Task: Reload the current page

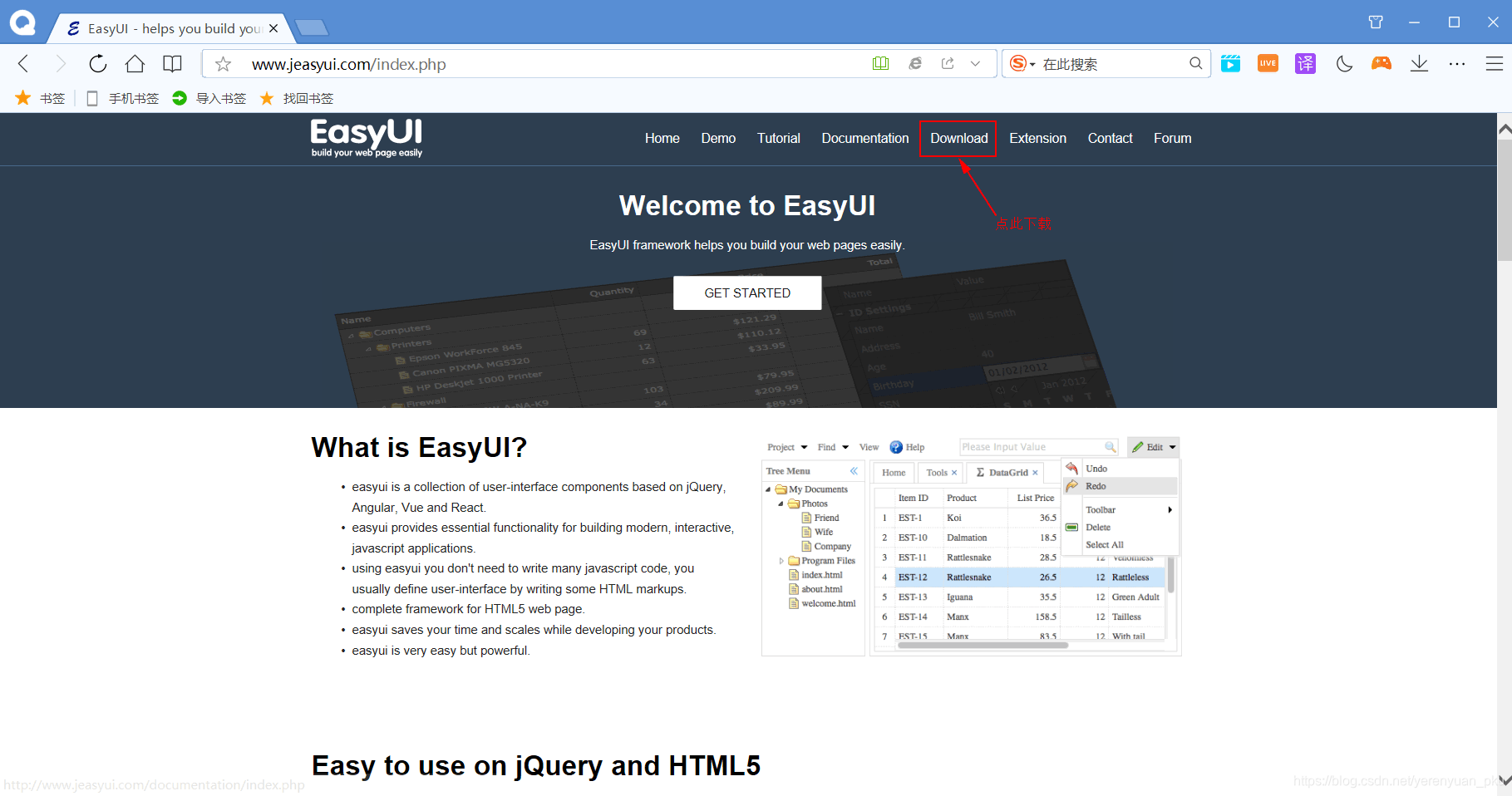Action: (x=97, y=63)
